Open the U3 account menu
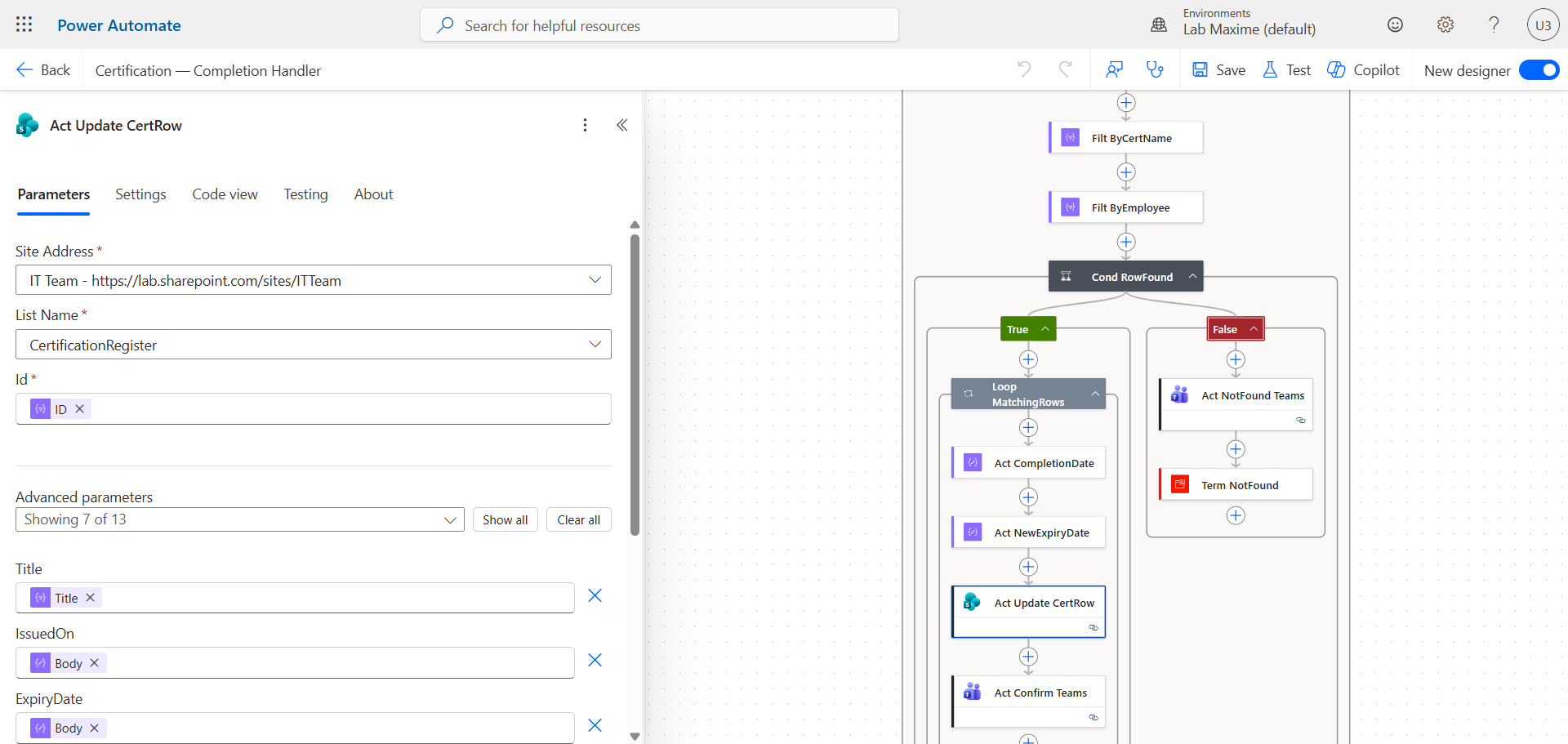 tap(1543, 25)
